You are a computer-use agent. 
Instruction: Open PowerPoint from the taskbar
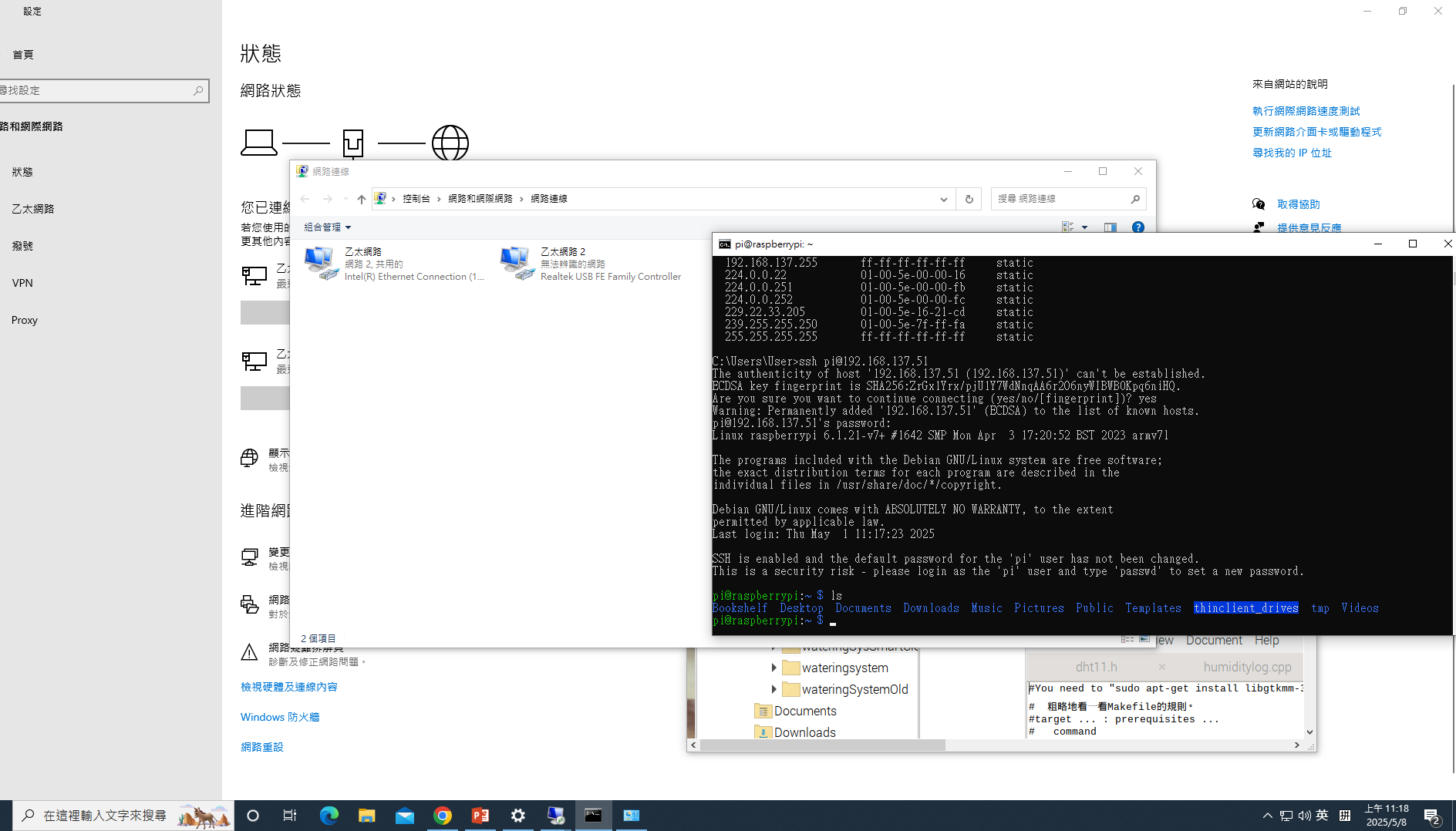(x=480, y=816)
